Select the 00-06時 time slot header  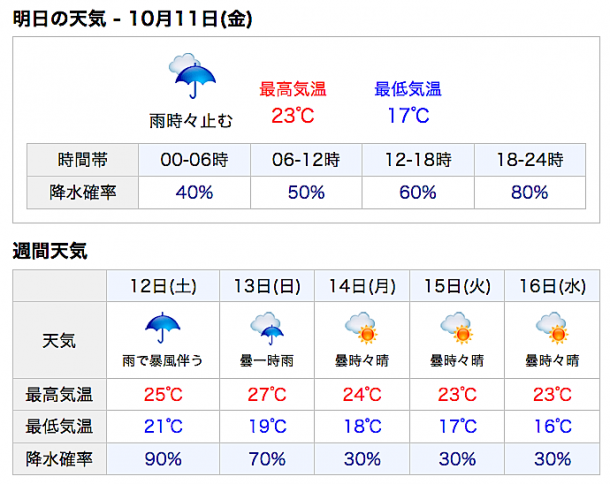click(194, 160)
